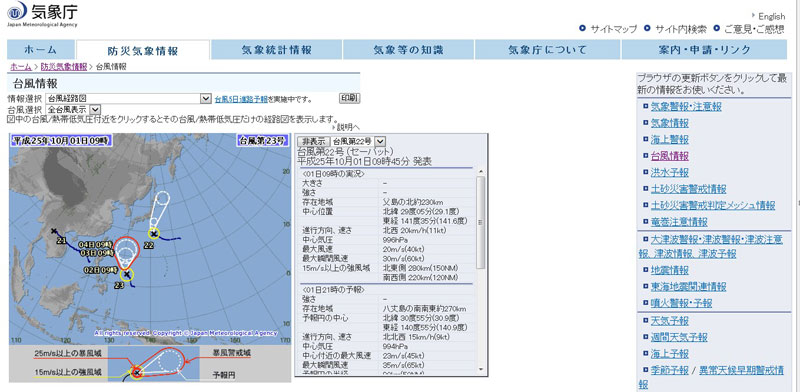Open the 気象警報・注意報 sidebar link
This screenshot has width=800, height=392.
[x=686, y=107]
